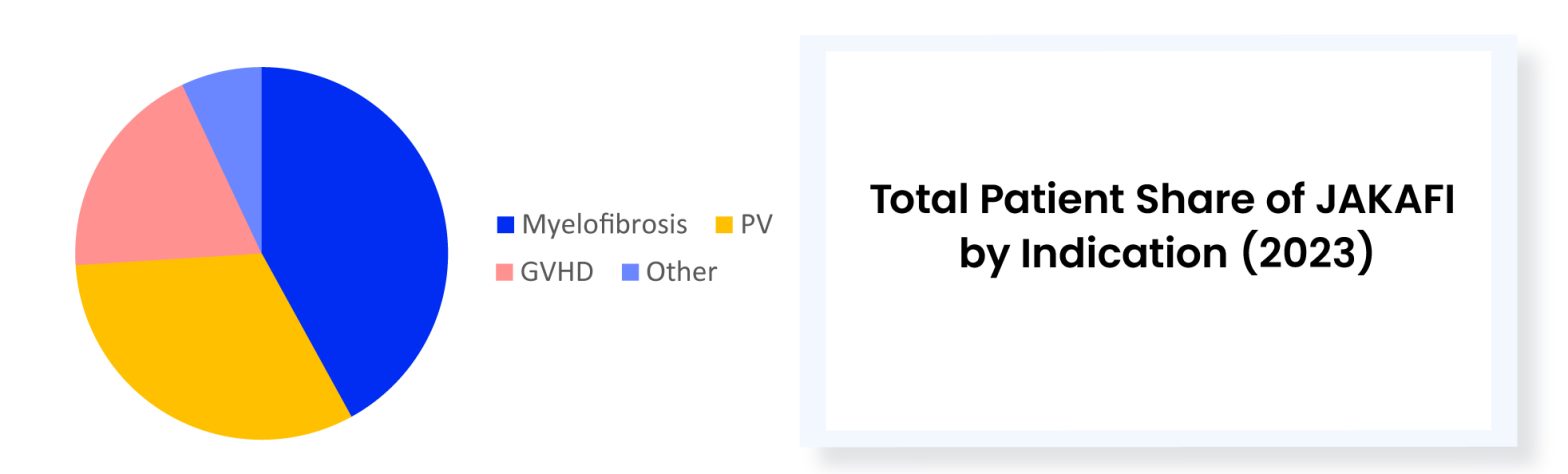Select the Other legend label
The height and width of the screenshot is (474, 1568).
681,272
